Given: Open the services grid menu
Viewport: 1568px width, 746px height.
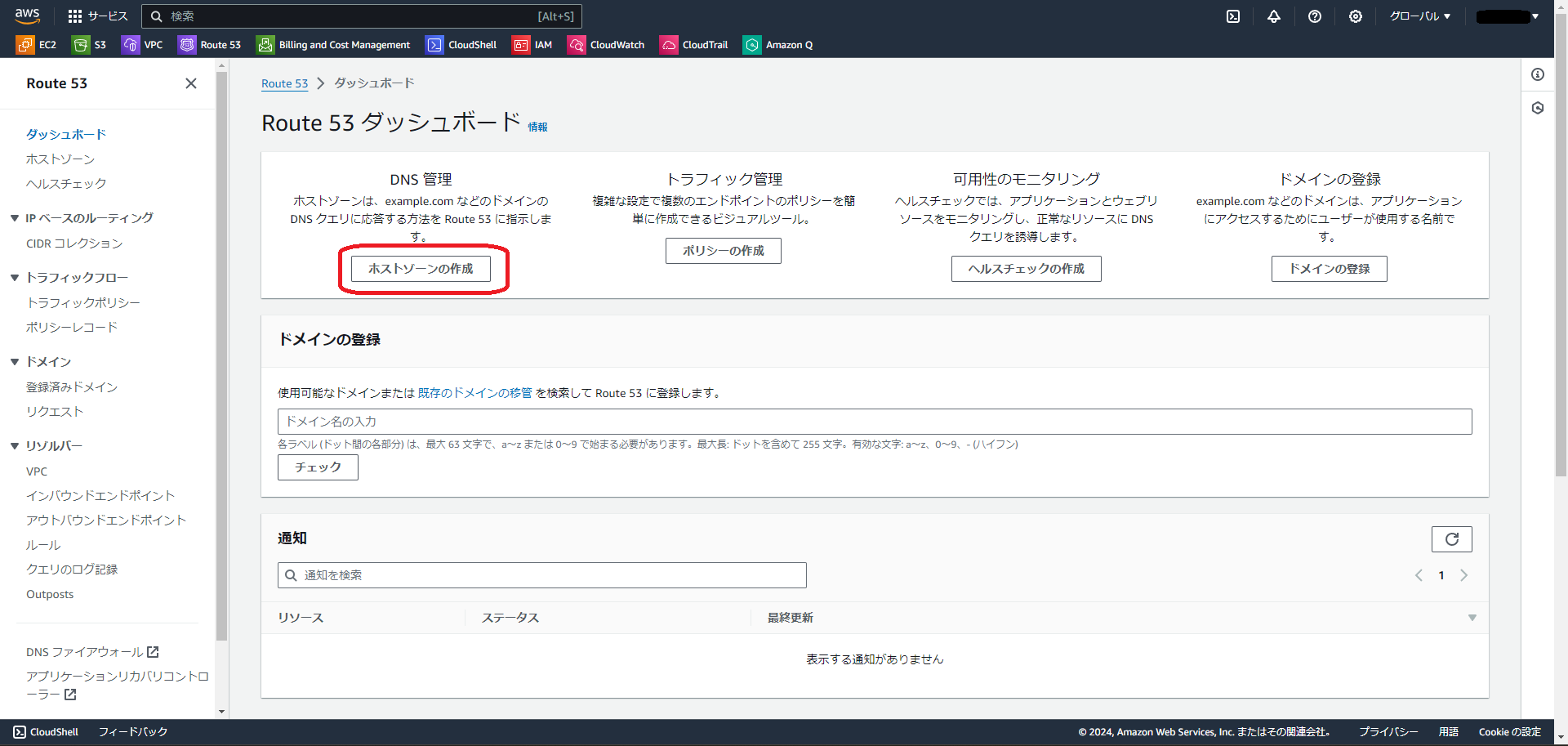Looking at the screenshot, I should click(x=97, y=16).
